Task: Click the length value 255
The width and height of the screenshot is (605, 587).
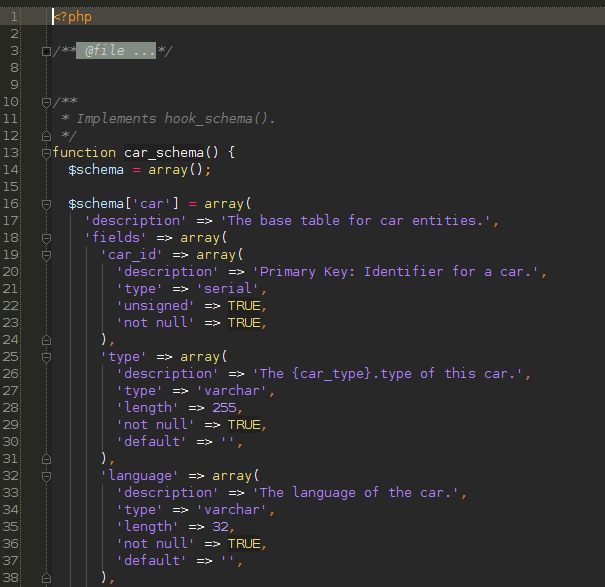Action: point(224,408)
